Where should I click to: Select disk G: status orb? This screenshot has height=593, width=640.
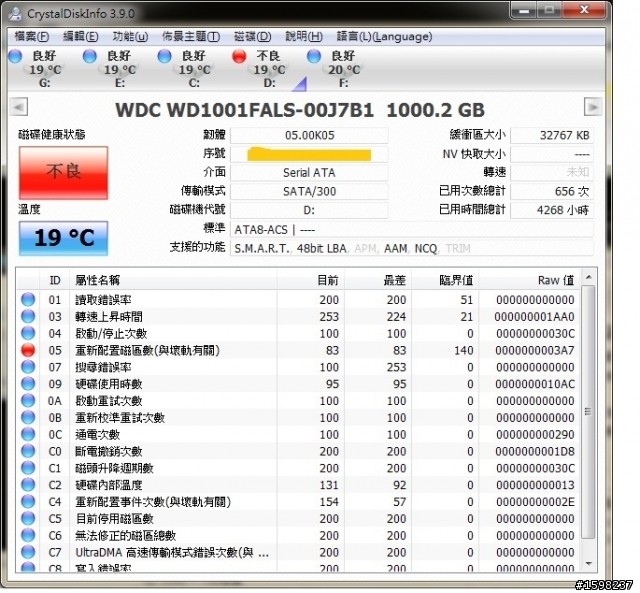coord(16,56)
